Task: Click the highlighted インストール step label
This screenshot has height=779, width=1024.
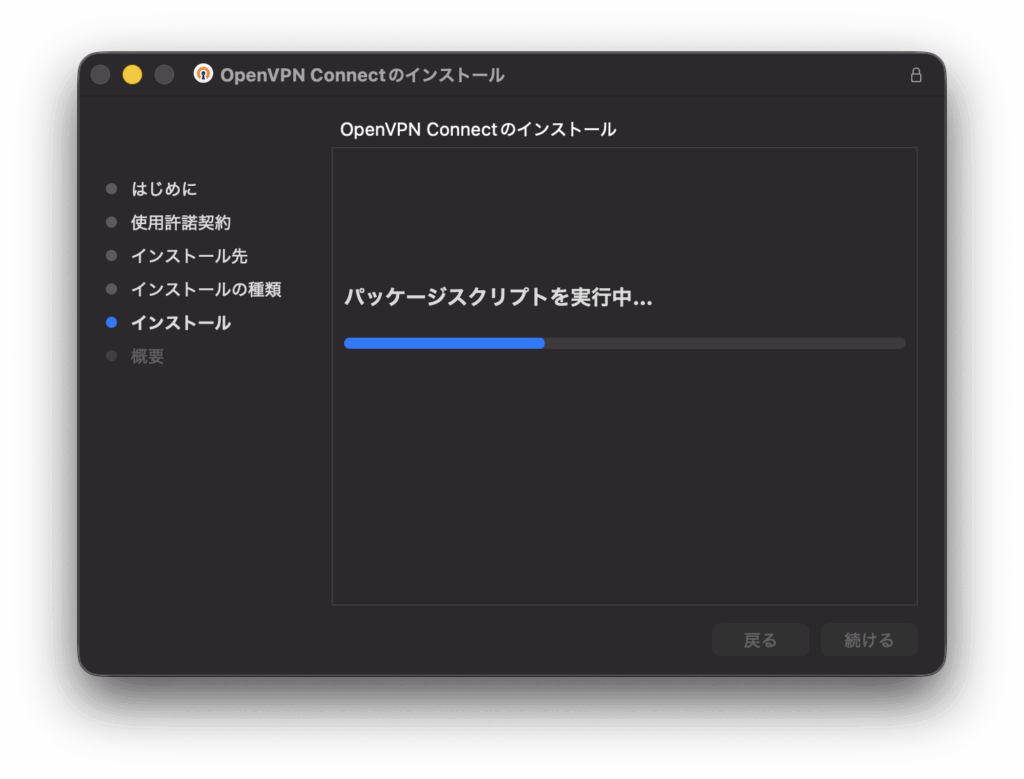Action: point(180,323)
